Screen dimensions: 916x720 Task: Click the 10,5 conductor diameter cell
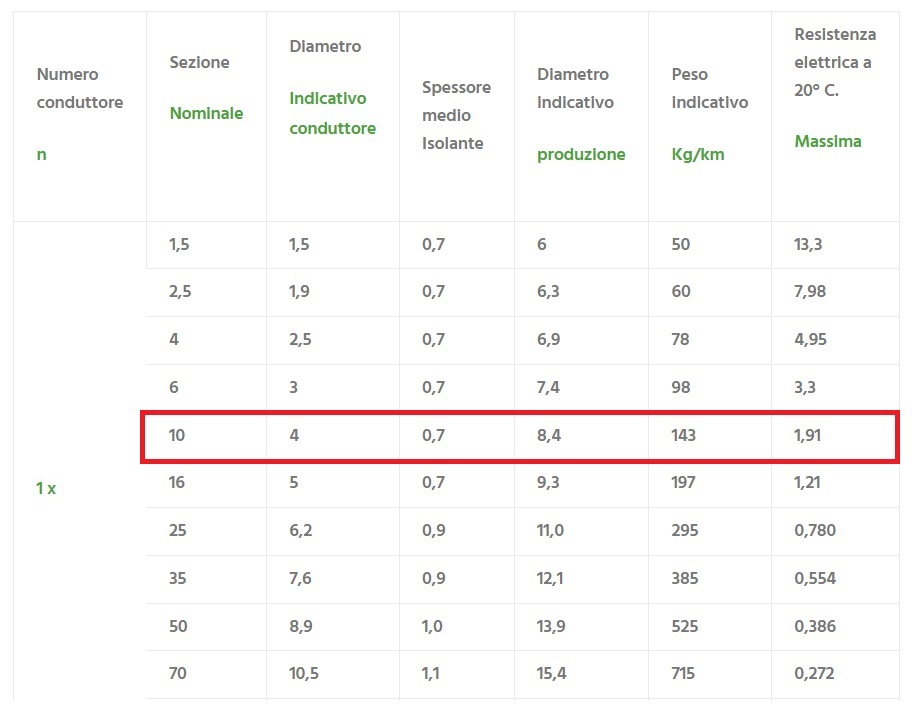tap(304, 674)
